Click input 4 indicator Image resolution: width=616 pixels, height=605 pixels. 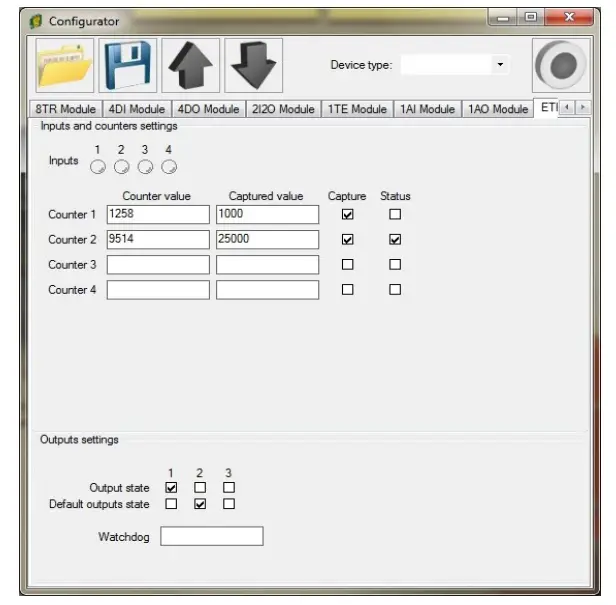[x=169, y=167]
